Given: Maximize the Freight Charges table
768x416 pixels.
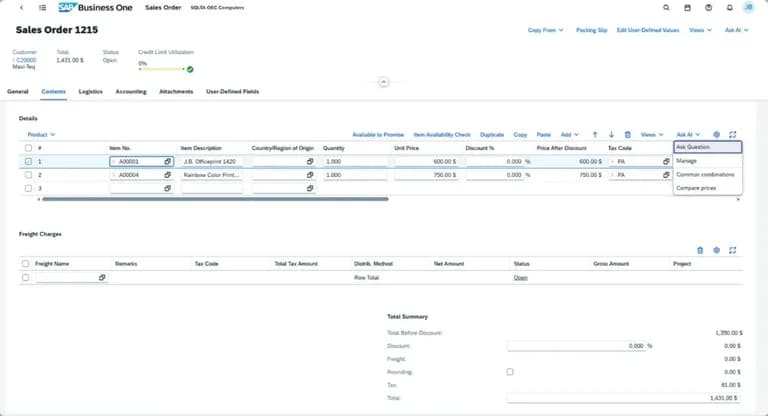Looking at the screenshot, I should click(x=733, y=250).
